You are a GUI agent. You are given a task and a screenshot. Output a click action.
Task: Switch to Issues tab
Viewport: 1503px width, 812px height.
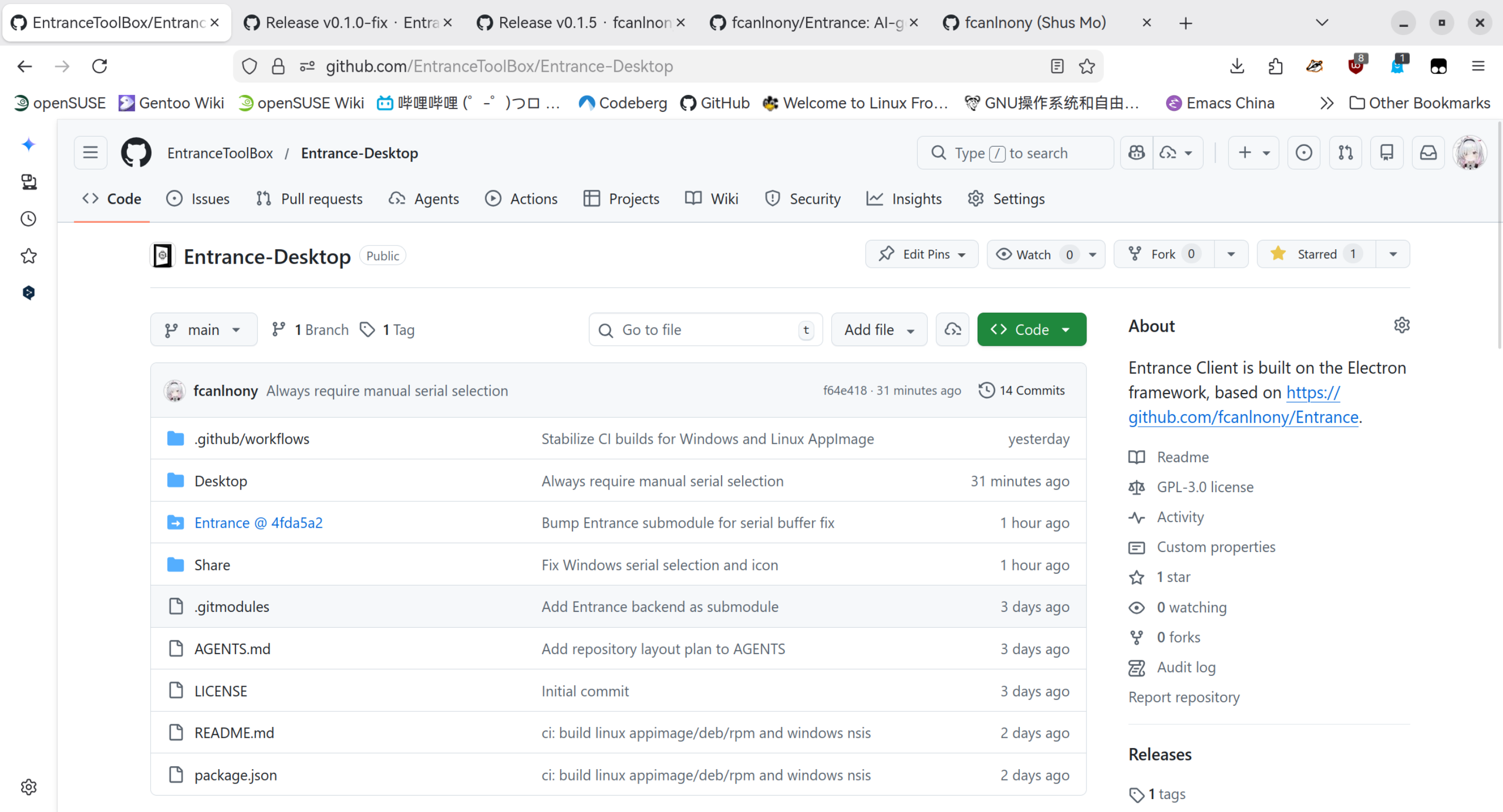pyautogui.click(x=198, y=199)
